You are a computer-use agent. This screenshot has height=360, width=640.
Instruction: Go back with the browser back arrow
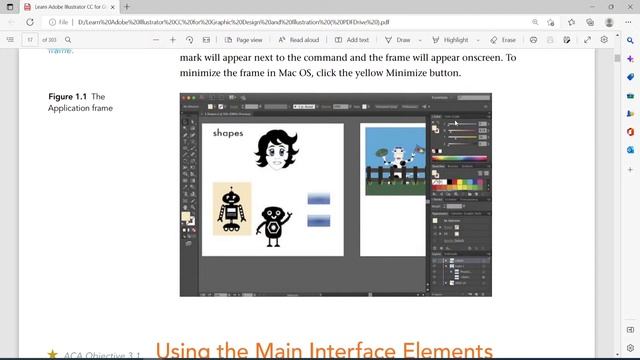pos(11,22)
